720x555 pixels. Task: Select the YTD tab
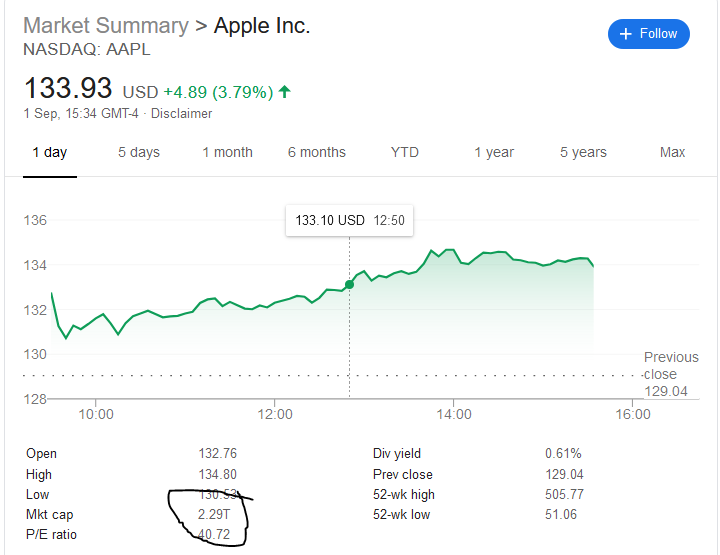(404, 152)
